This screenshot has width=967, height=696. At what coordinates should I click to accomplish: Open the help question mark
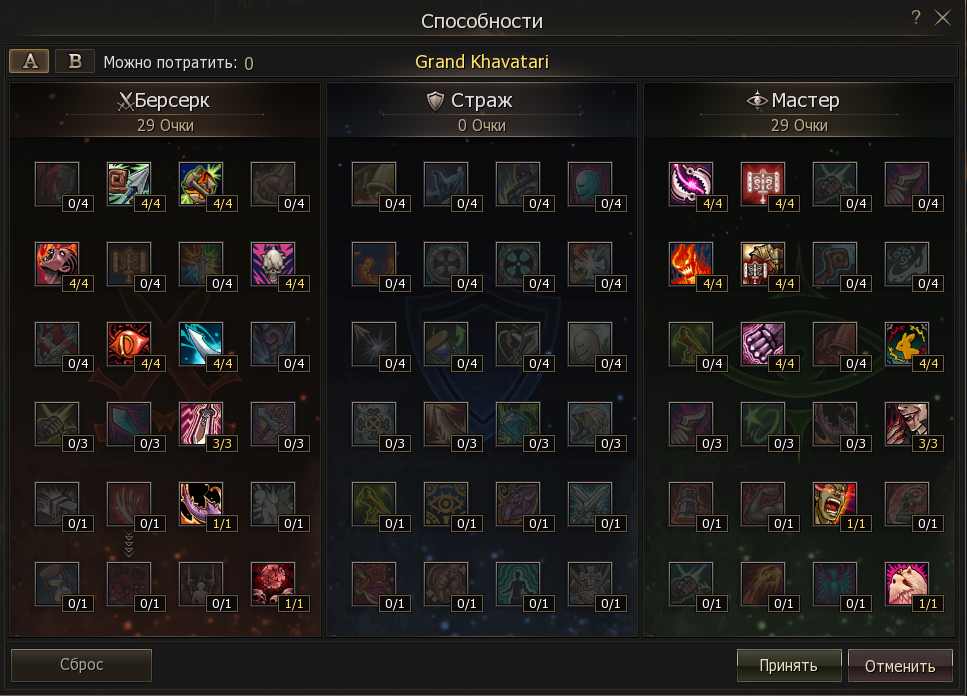pos(916,18)
